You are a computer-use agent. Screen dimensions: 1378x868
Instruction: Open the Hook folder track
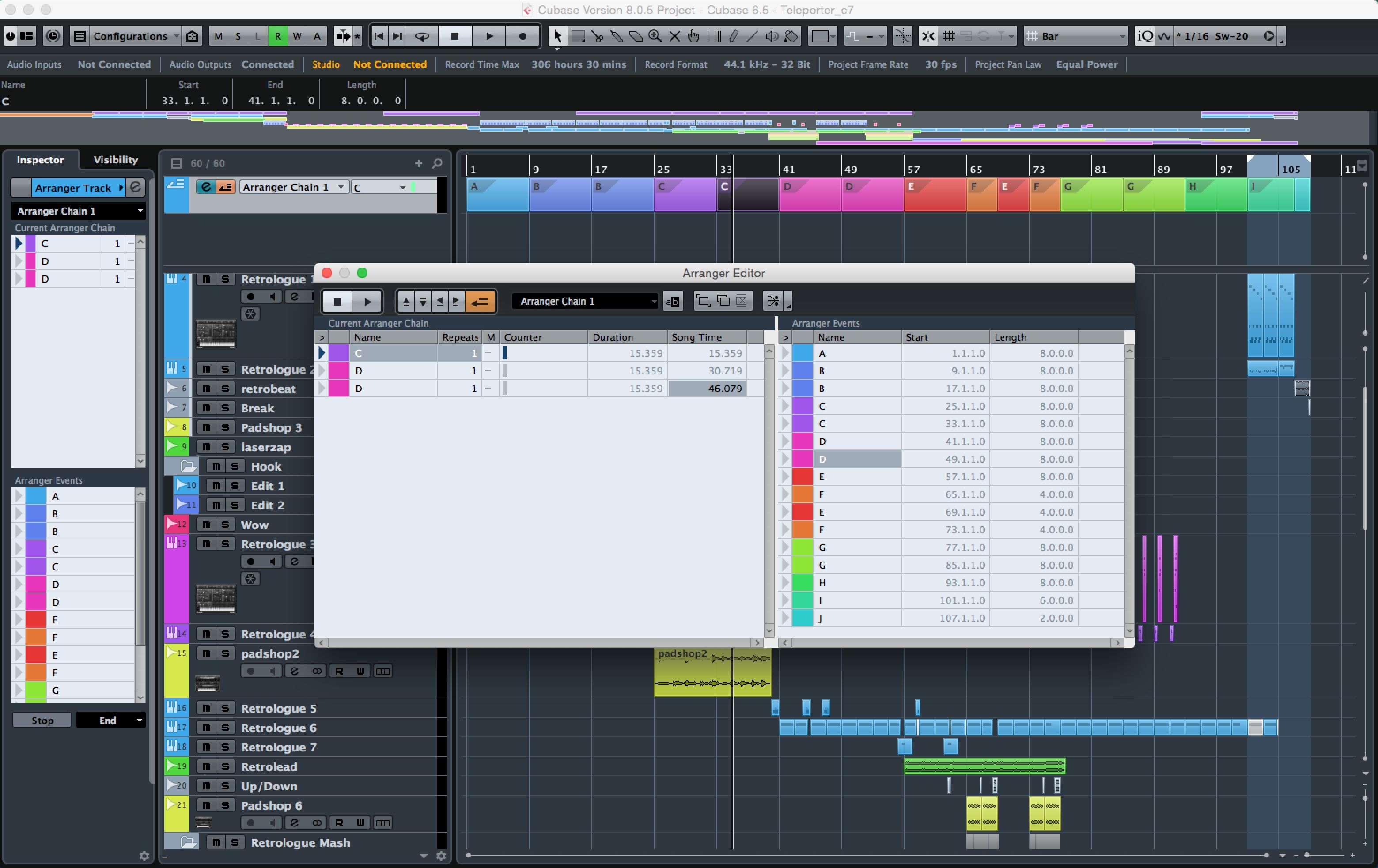(x=188, y=466)
